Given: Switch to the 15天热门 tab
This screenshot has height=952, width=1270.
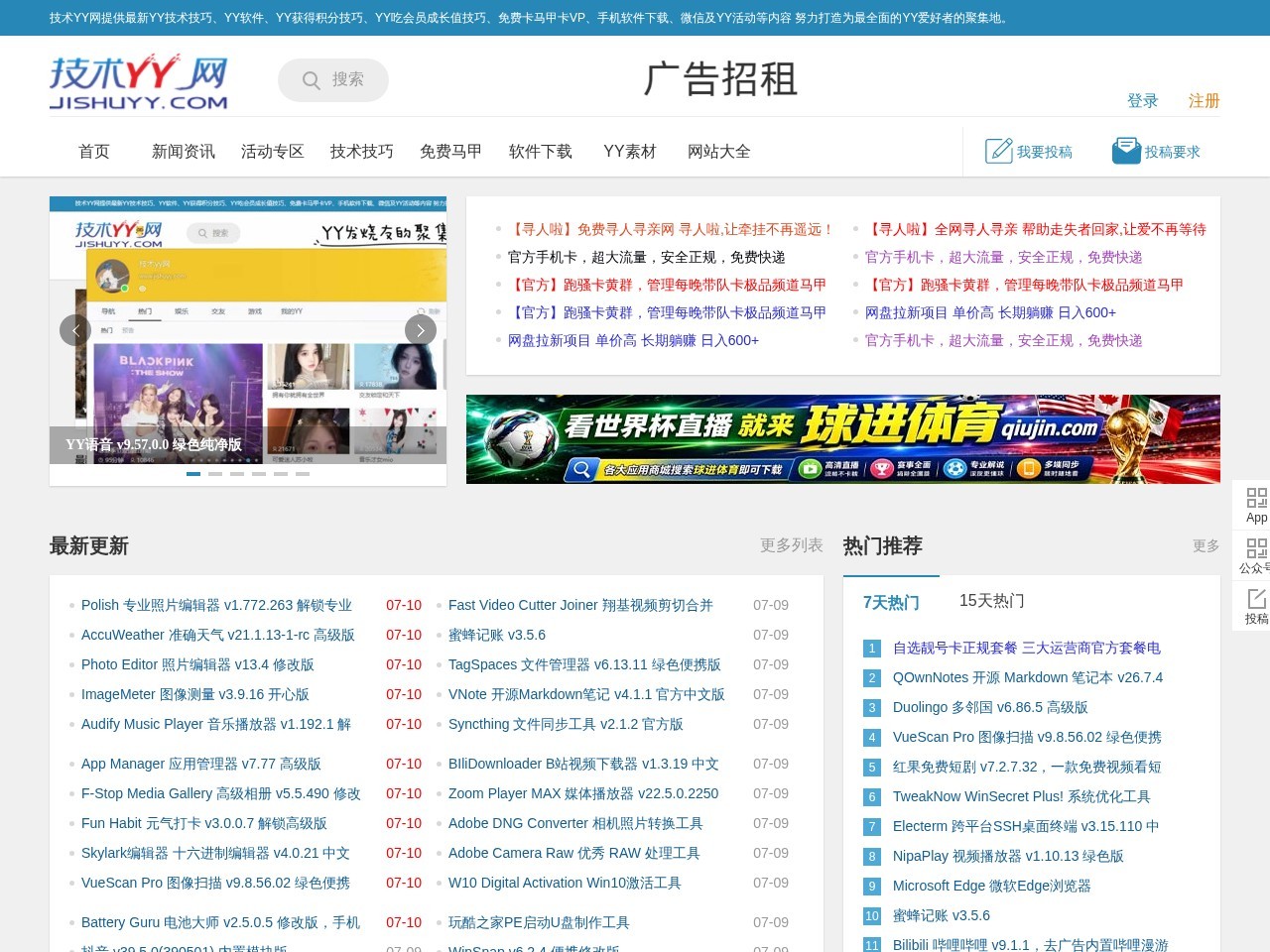Looking at the screenshot, I should (x=991, y=601).
